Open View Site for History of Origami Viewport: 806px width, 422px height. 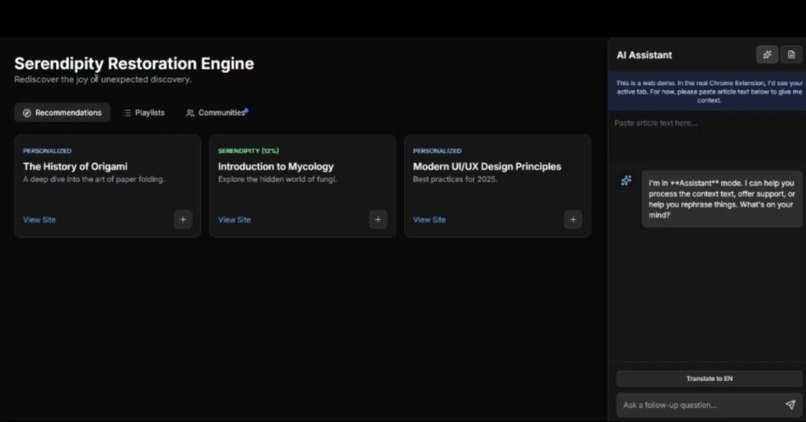click(39, 219)
